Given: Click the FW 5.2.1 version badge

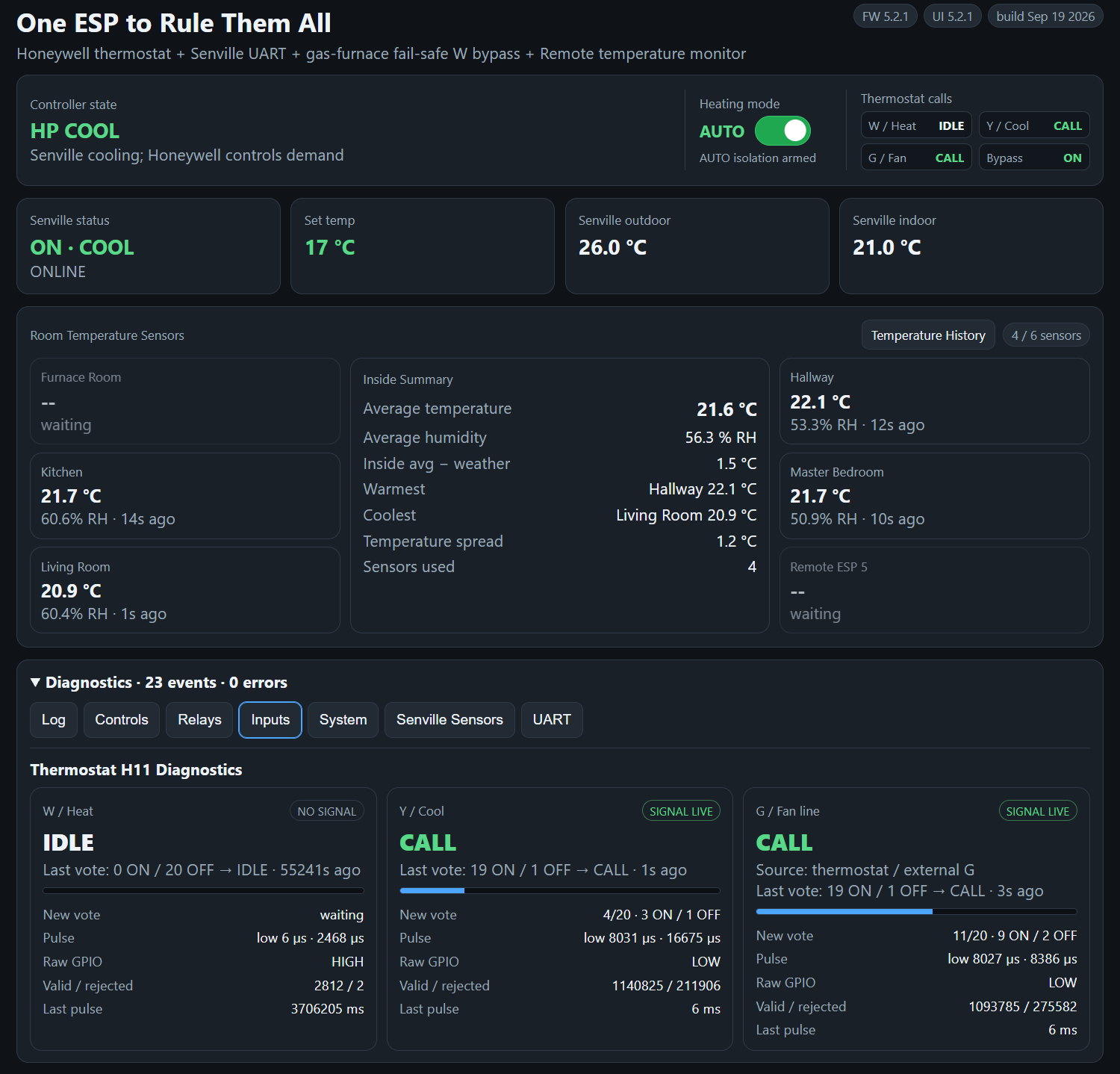Looking at the screenshot, I should click(886, 16).
